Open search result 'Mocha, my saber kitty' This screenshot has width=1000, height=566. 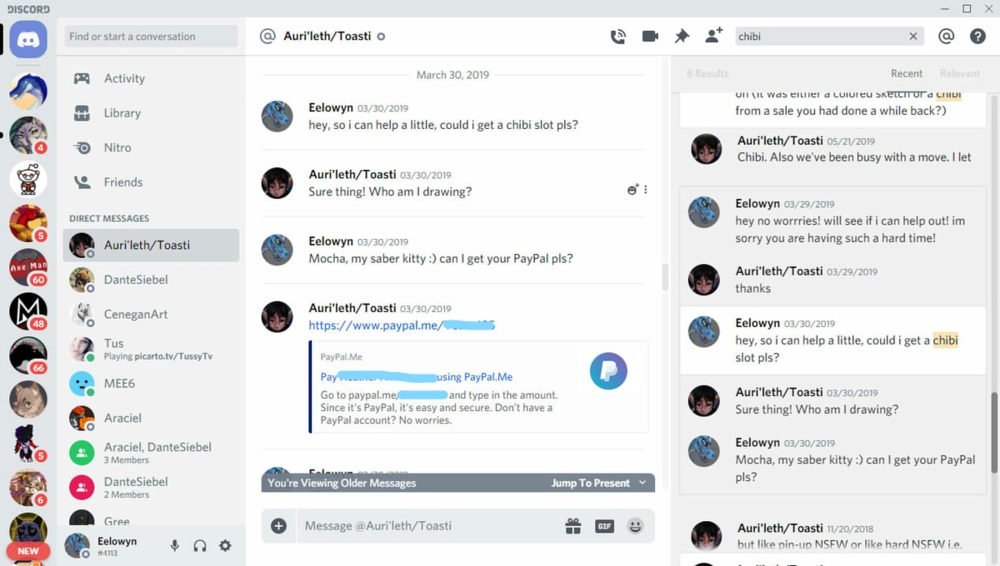(833, 459)
